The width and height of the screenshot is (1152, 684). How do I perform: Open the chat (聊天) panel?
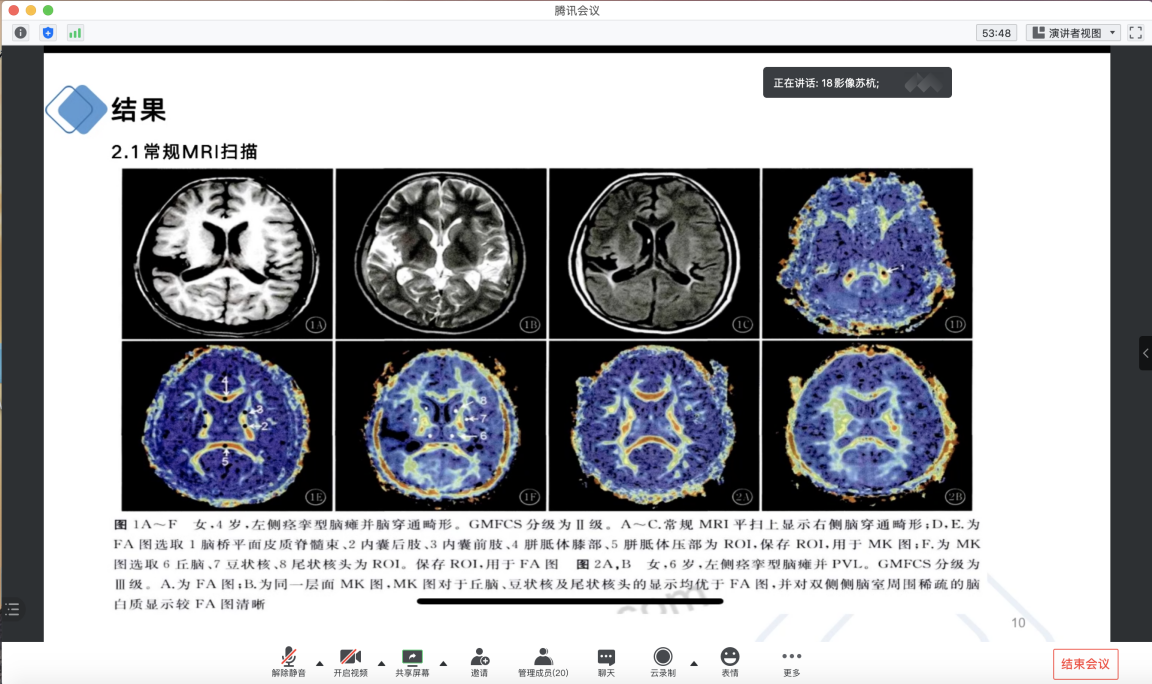coord(606,658)
